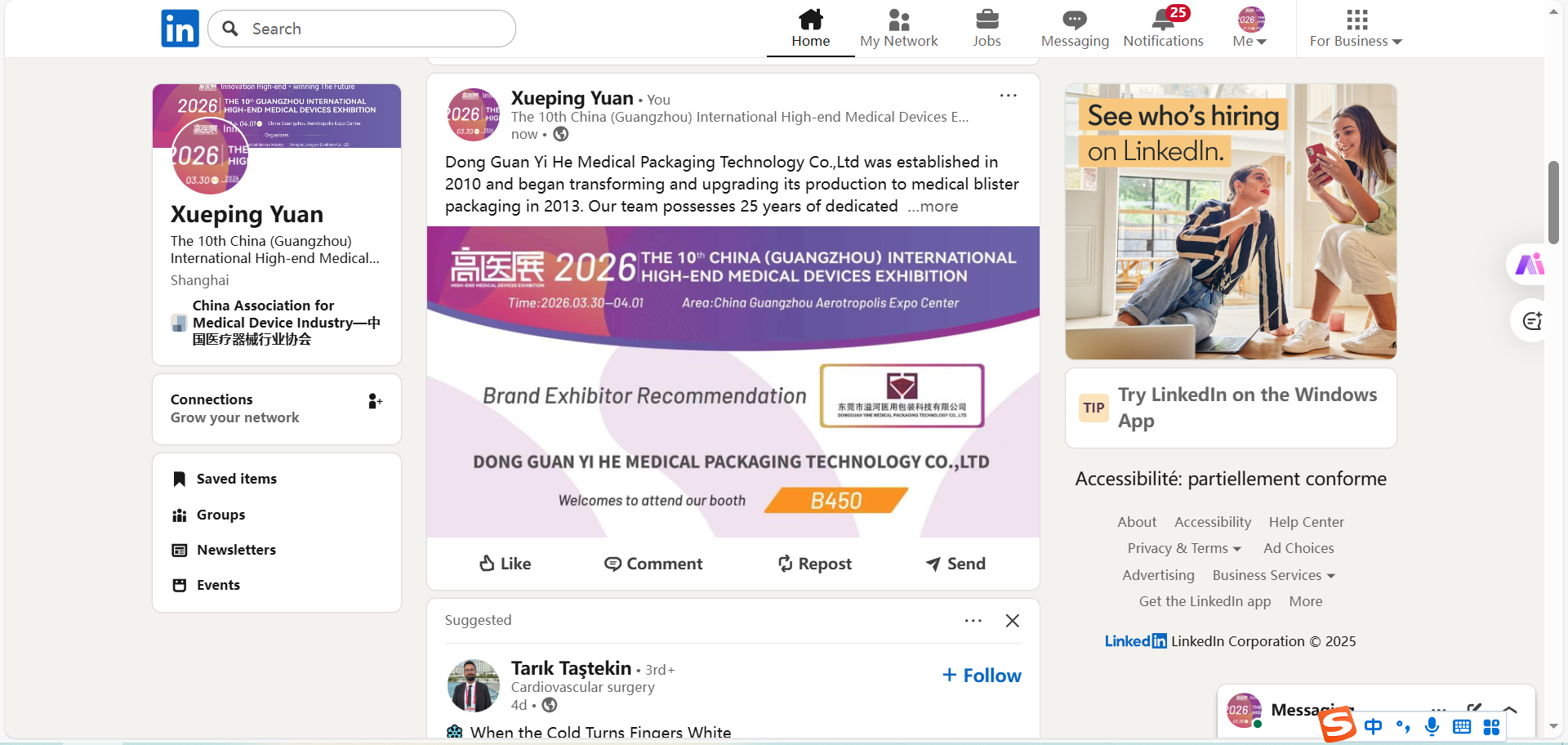The width and height of the screenshot is (1568, 745).
Task: Follow Tarık Taştekin
Action: pos(982,676)
